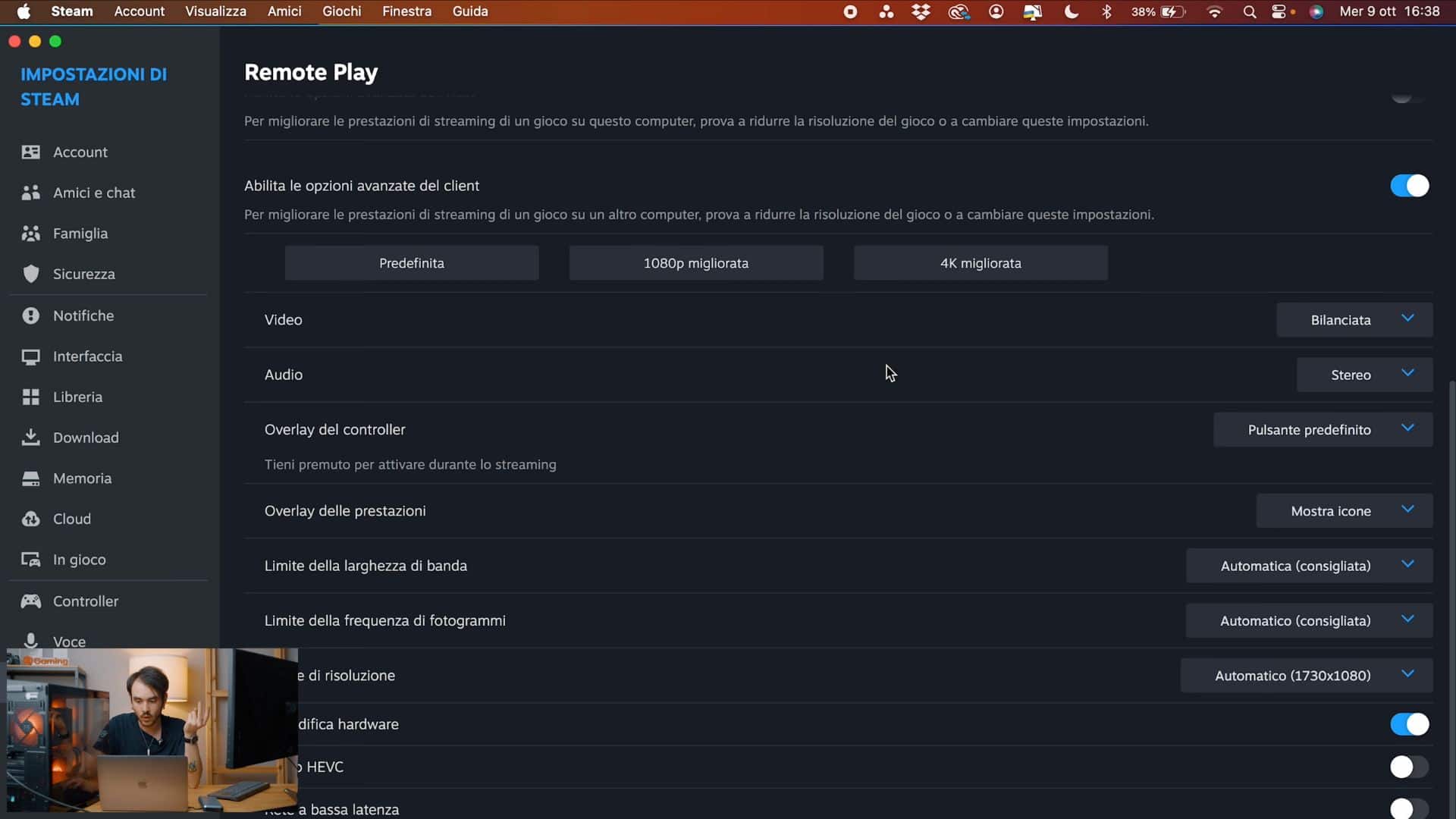Select the Predefinita preset button
Screen dimensions: 1456x819
click(412, 263)
